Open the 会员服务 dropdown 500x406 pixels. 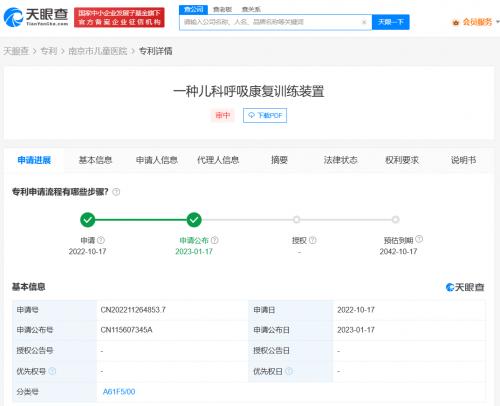coord(476,22)
